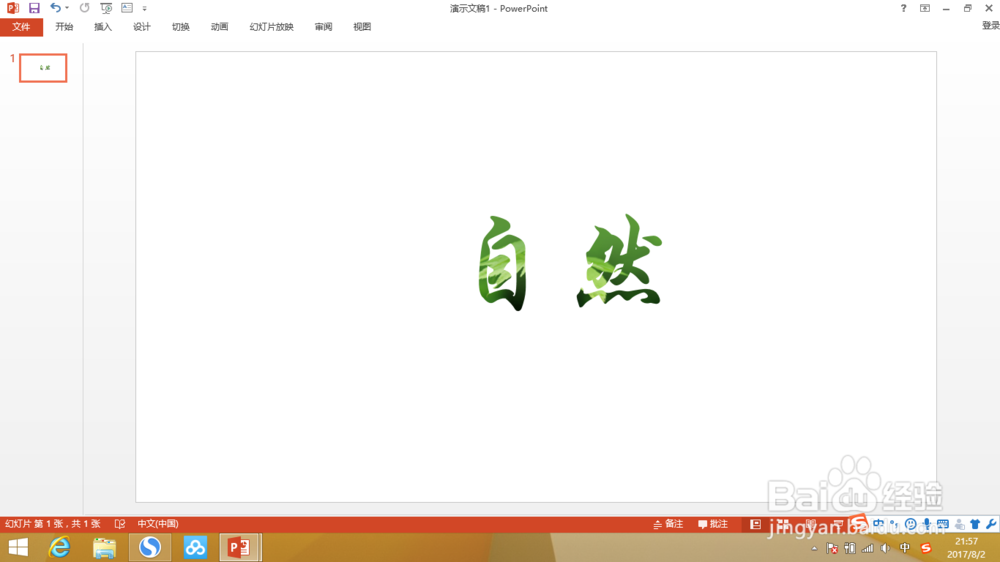Switch to Normal view icon

point(756,524)
